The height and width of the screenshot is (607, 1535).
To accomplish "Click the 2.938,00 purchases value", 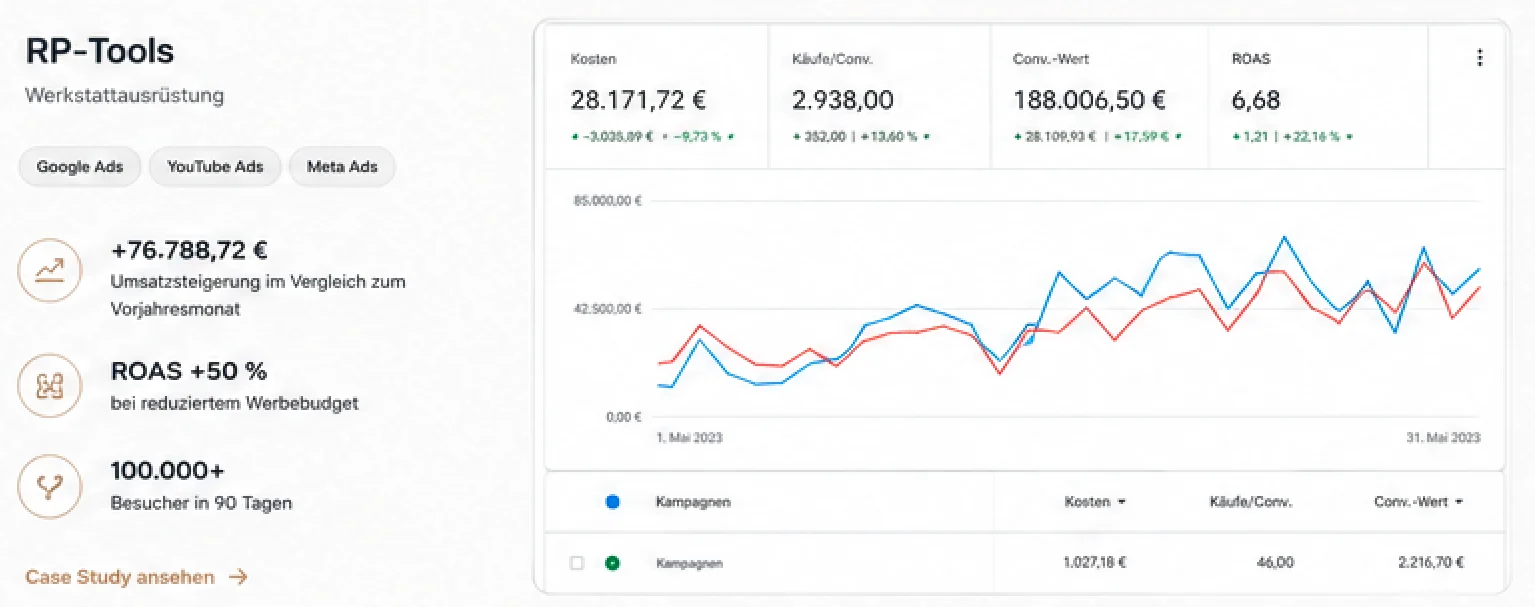I will (843, 100).
